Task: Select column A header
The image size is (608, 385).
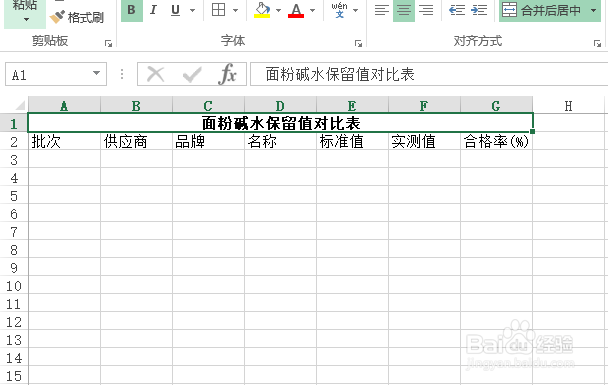Action: pyautogui.click(x=64, y=105)
